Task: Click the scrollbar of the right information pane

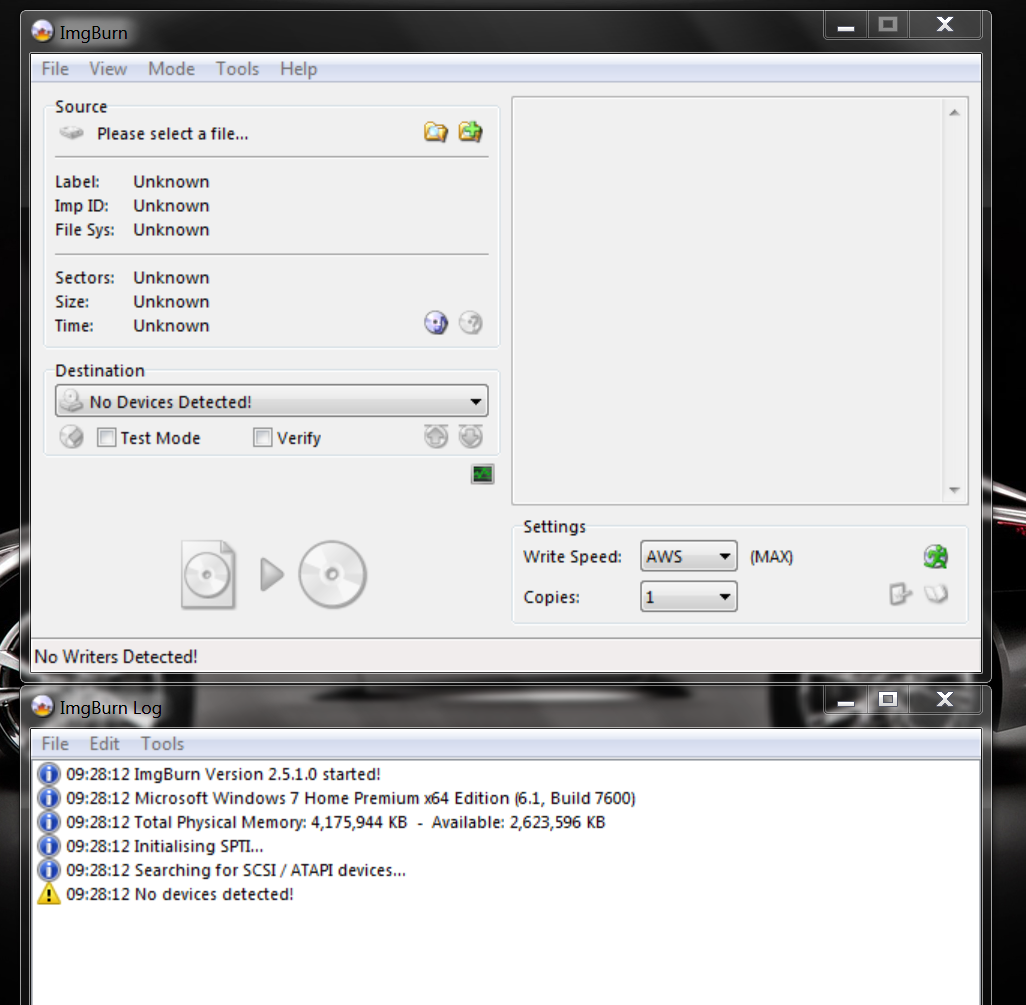Action: pyautogui.click(x=955, y=300)
